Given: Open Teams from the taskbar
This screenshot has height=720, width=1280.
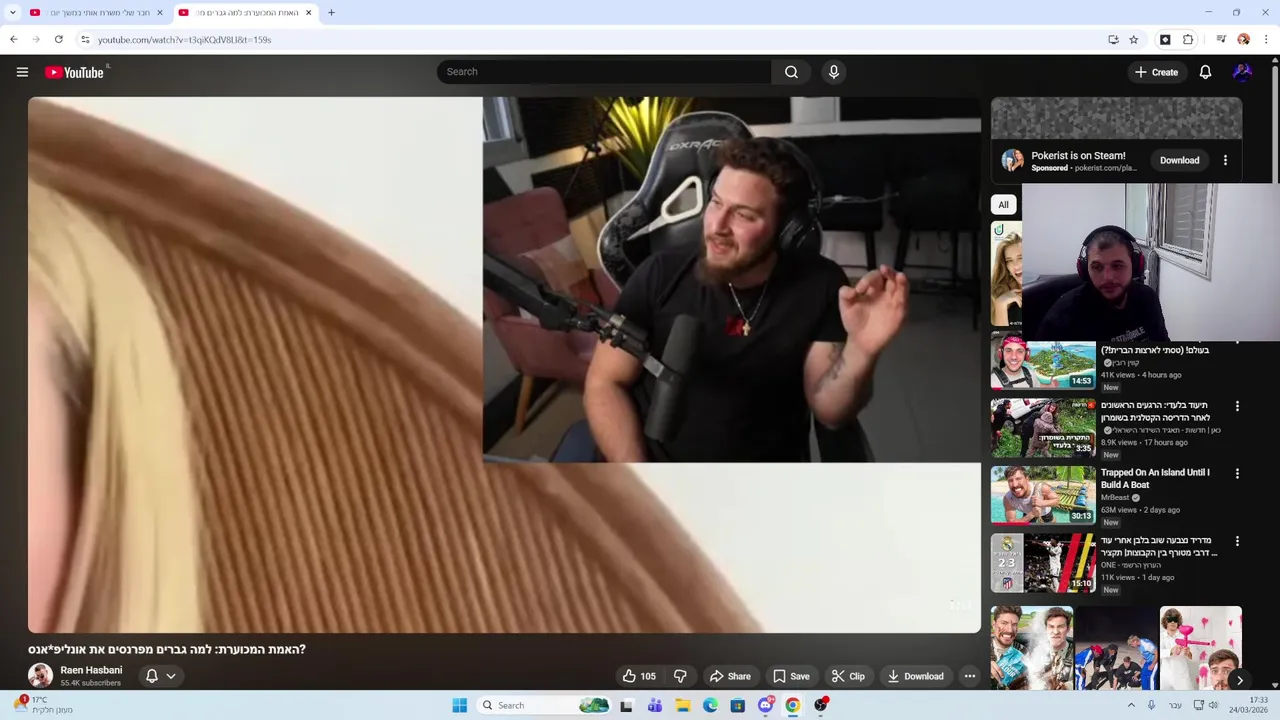Looking at the screenshot, I should tap(655, 705).
